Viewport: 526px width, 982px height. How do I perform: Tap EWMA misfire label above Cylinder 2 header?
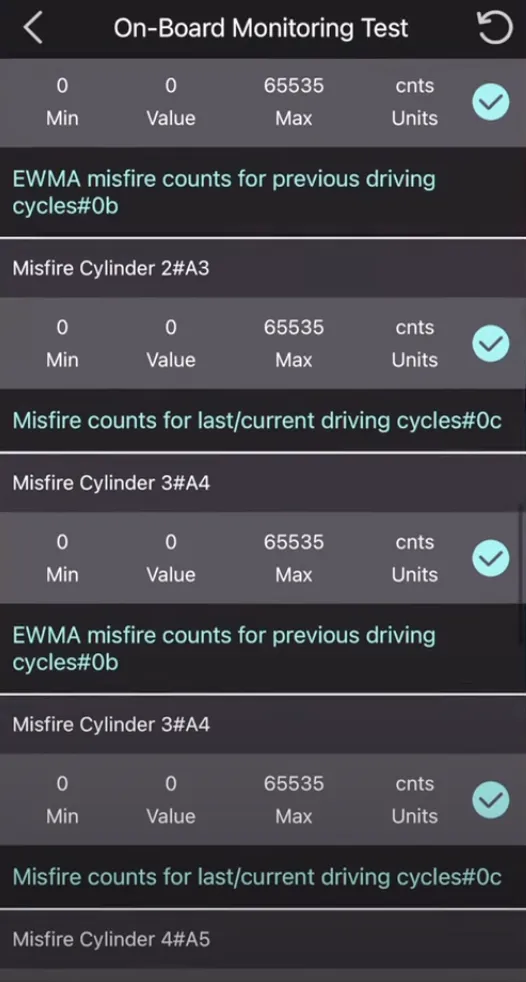click(224, 192)
